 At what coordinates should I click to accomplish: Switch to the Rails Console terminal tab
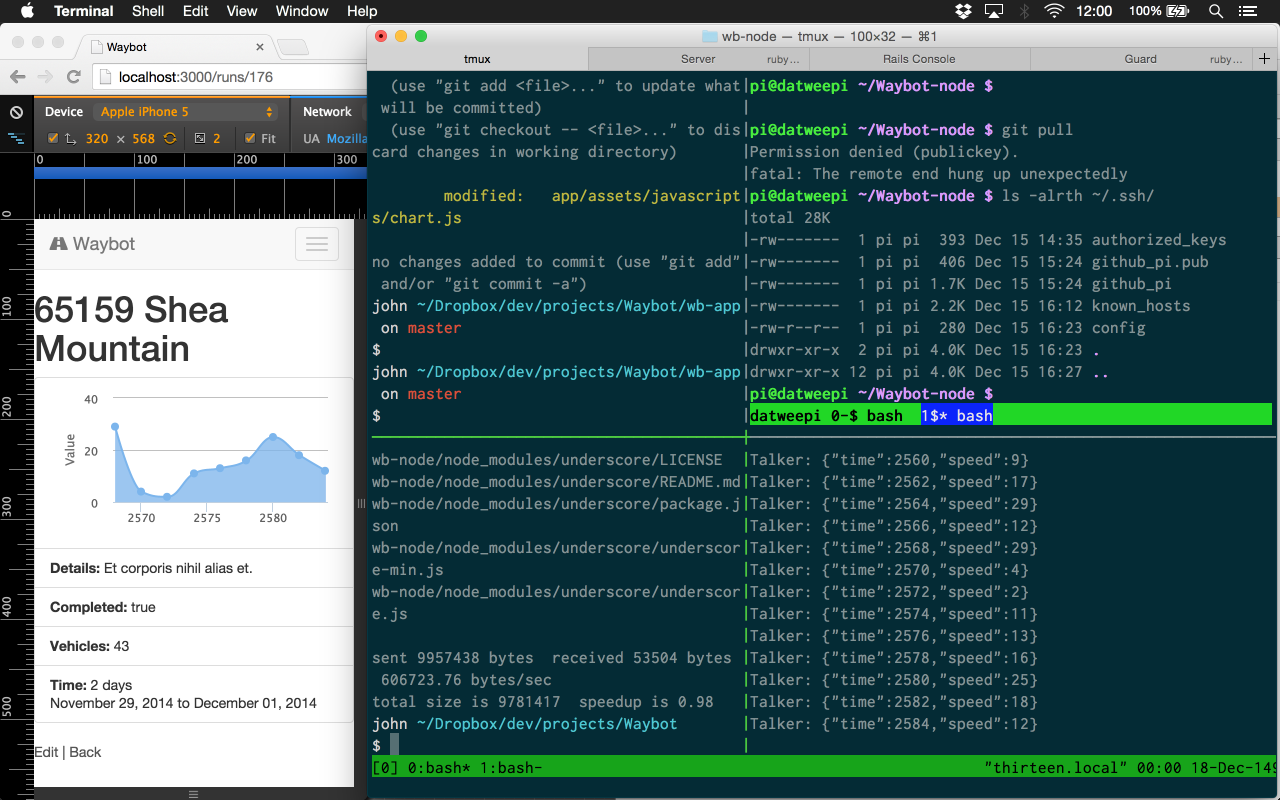[918, 58]
